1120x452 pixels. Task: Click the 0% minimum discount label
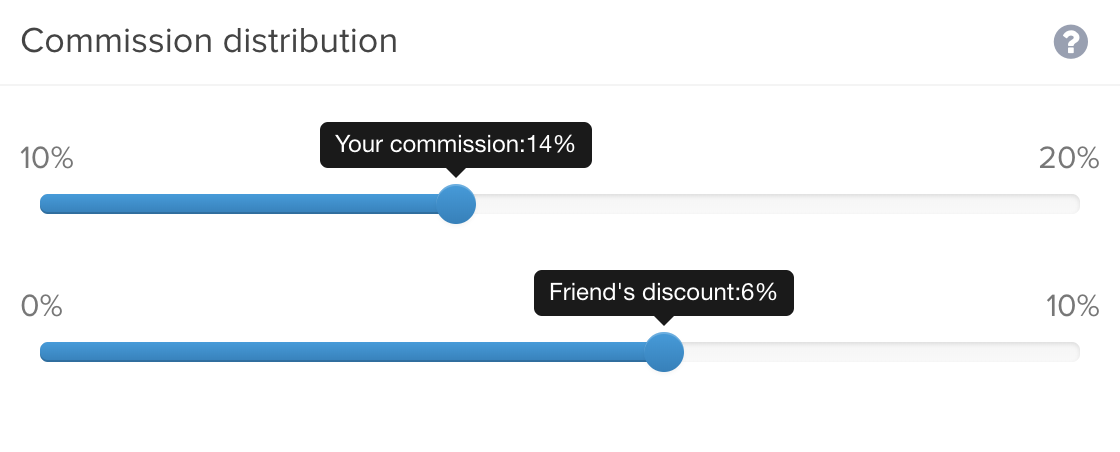click(41, 306)
